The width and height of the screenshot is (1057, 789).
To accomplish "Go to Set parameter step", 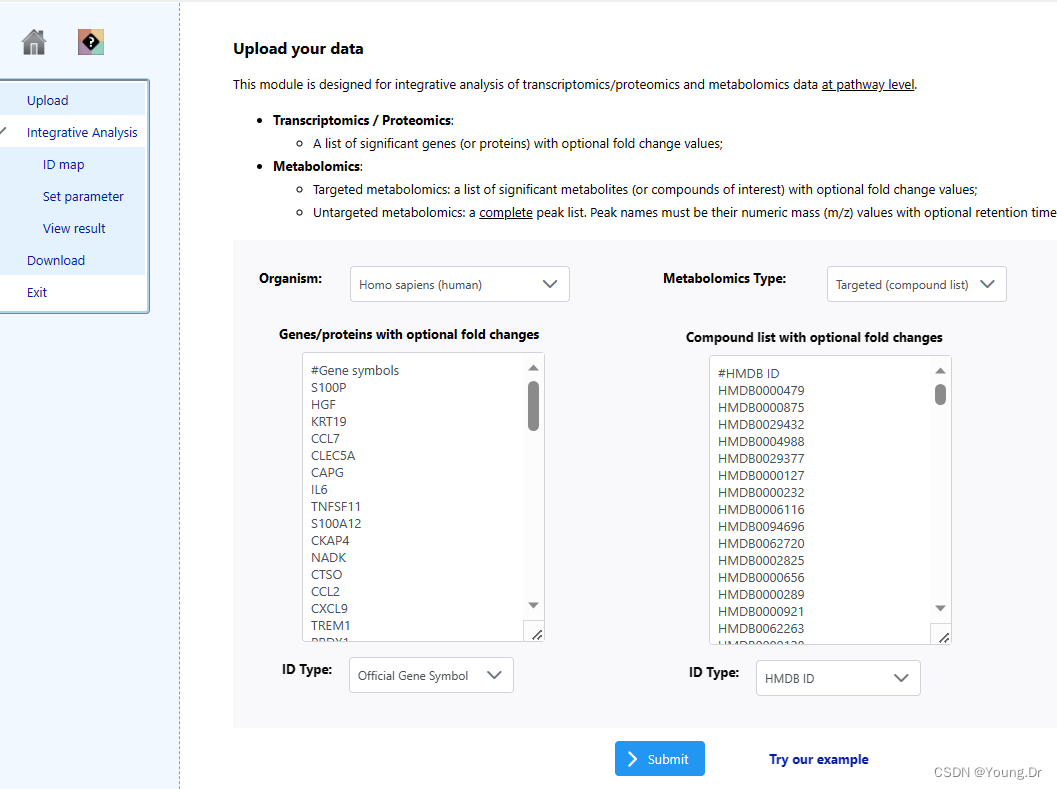I will 83,196.
